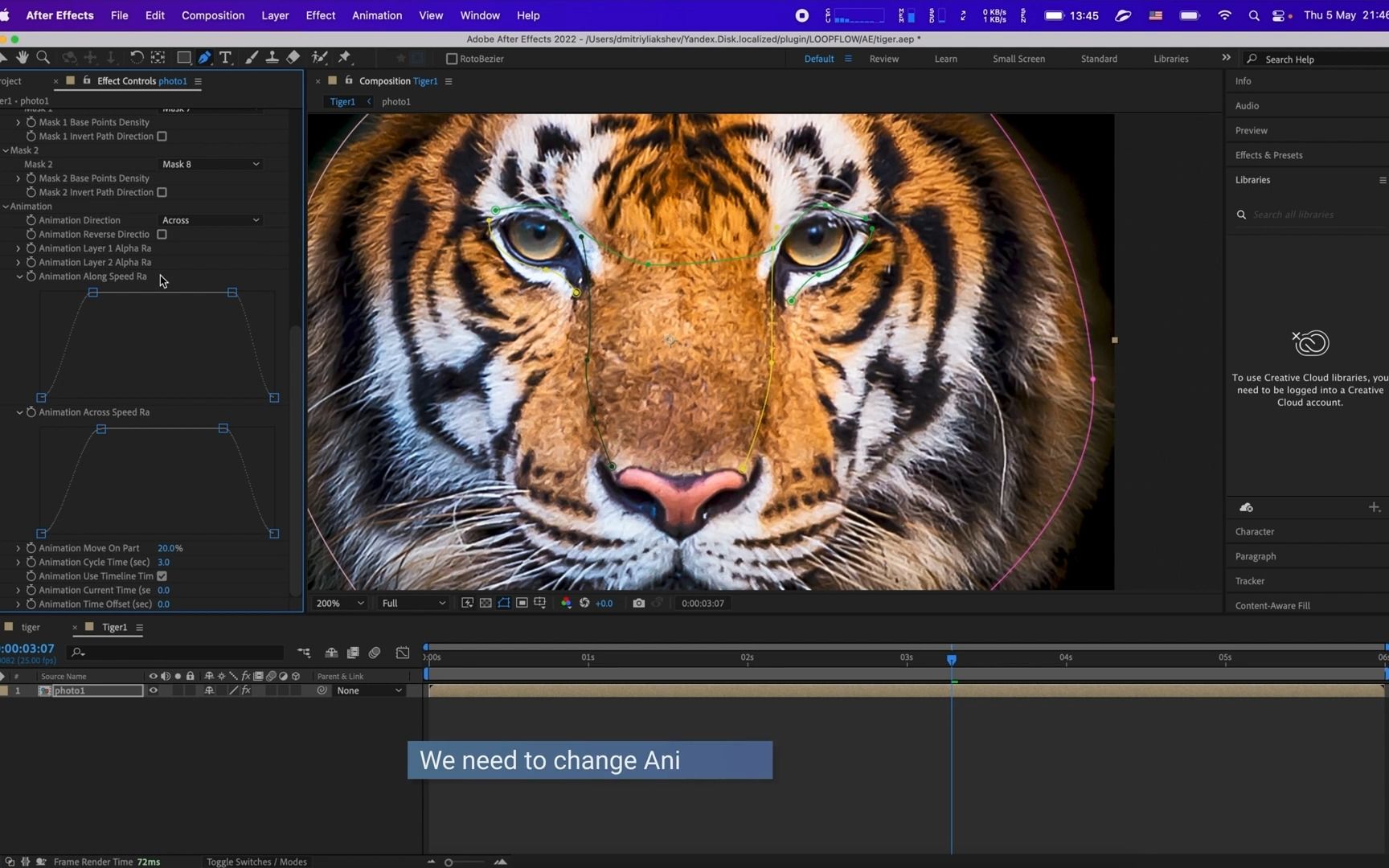Enable Frame Blending in timeline
The width and height of the screenshot is (1389, 868).
(x=353, y=653)
